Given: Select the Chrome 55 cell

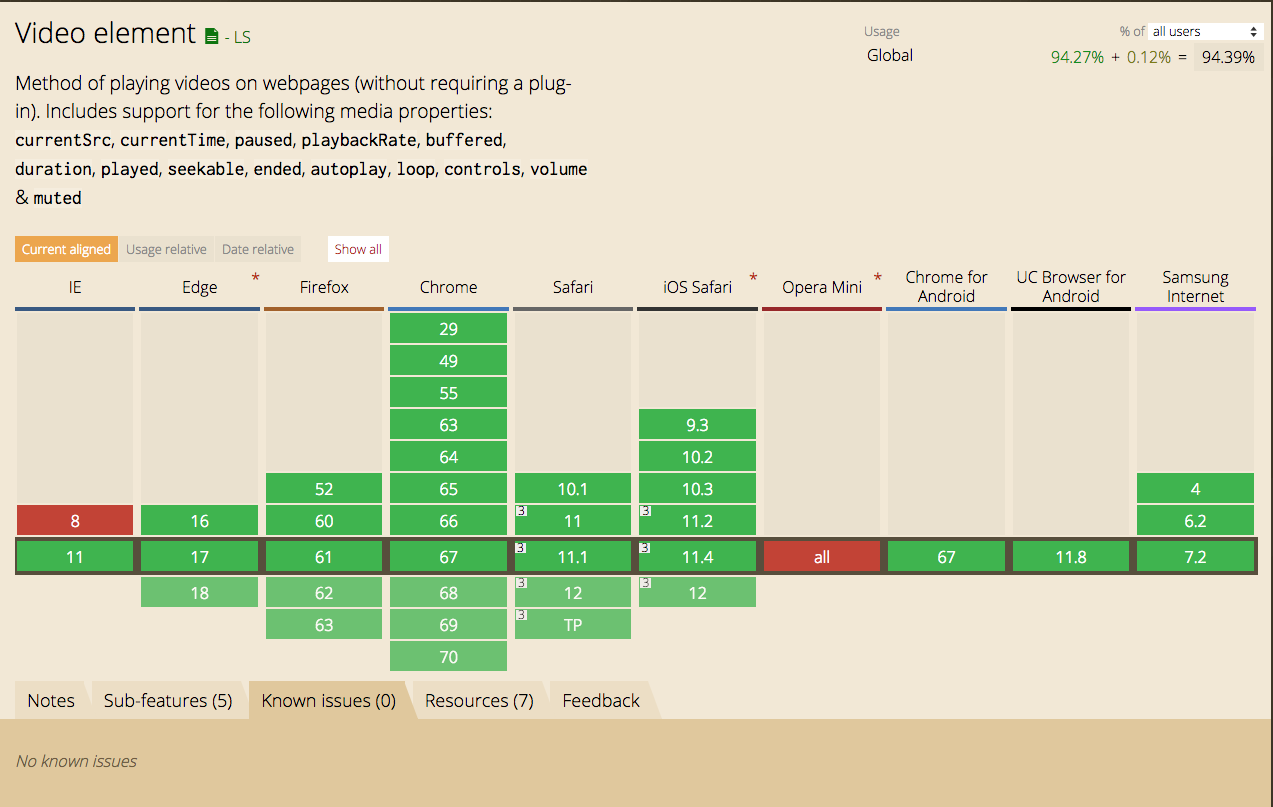Looking at the screenshot, I should pyautogui.click(x=448, y=392).
